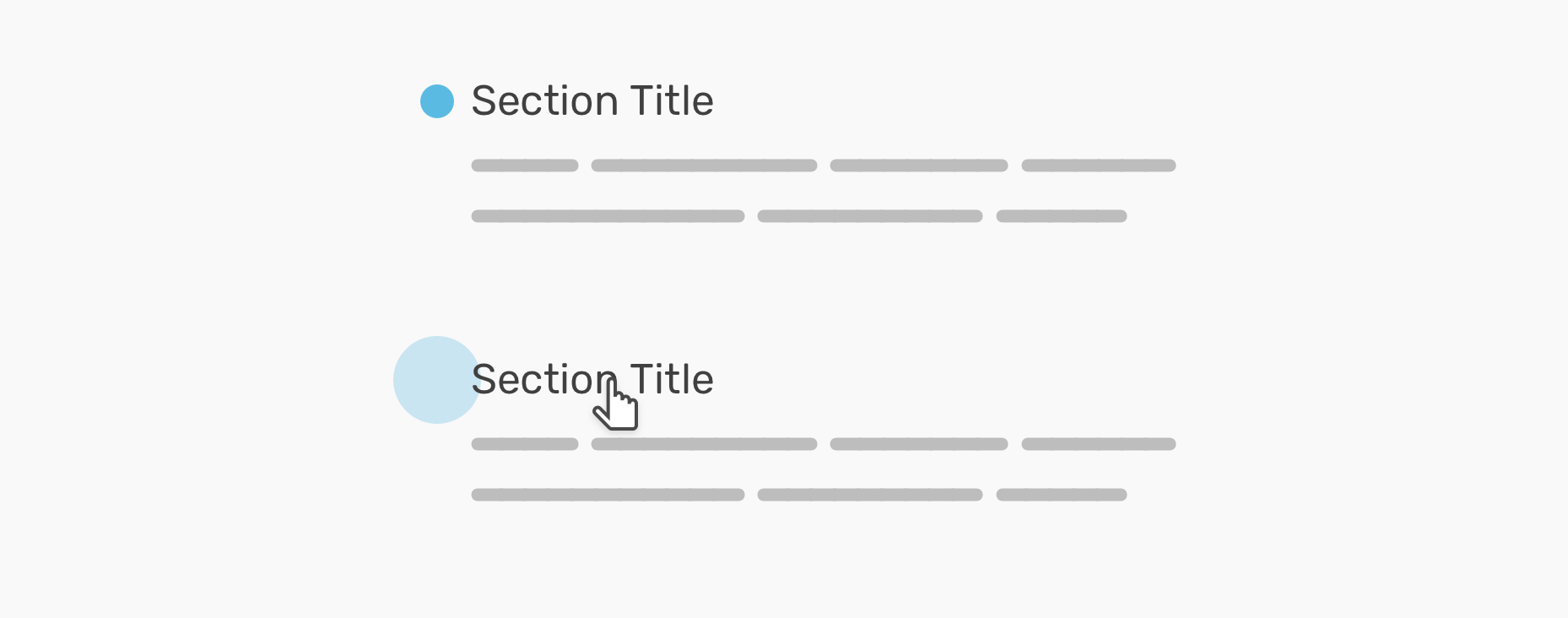Click the word "Title" in the top heading

click(x=673, y=101)
